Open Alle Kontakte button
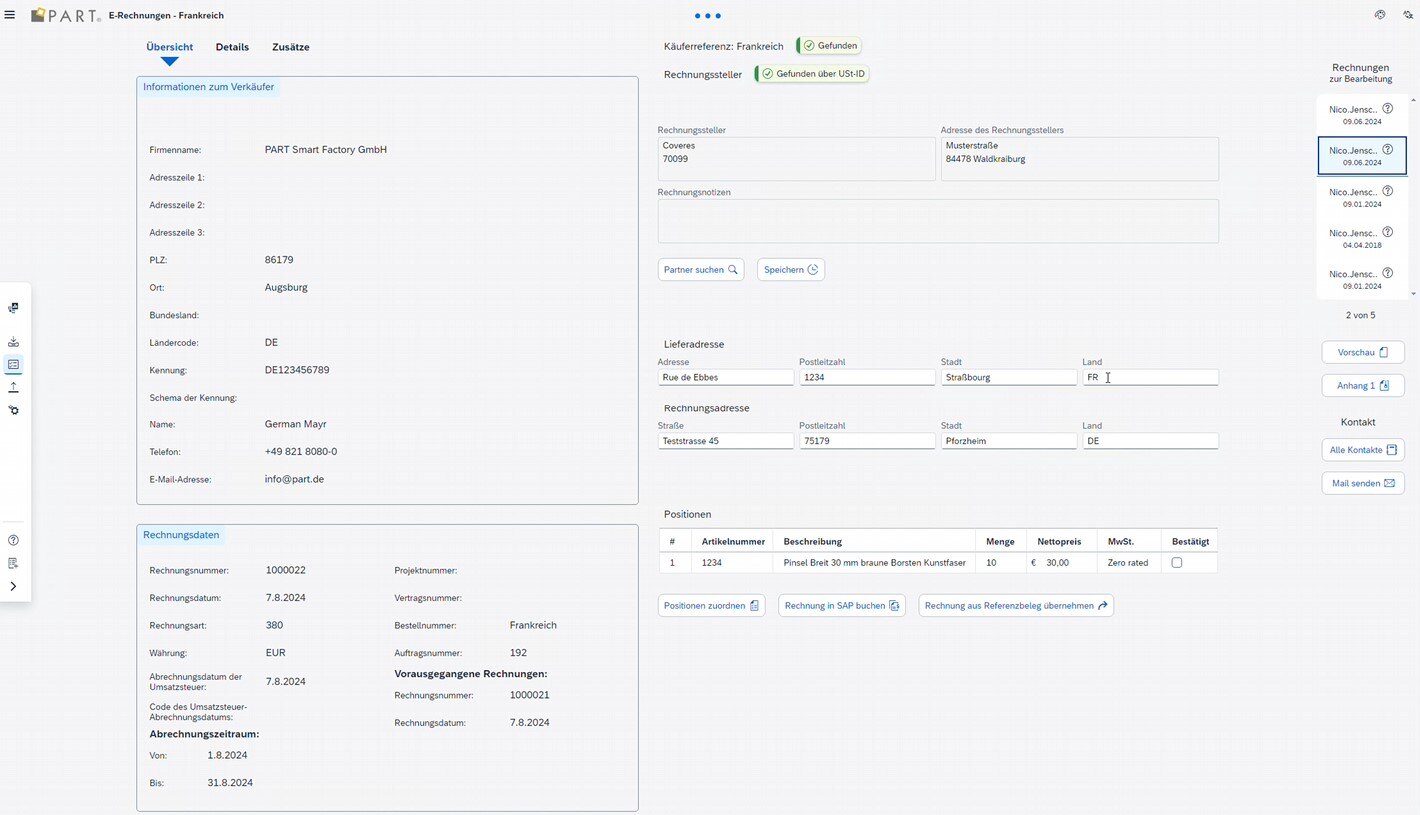 tap(1363, 450)
